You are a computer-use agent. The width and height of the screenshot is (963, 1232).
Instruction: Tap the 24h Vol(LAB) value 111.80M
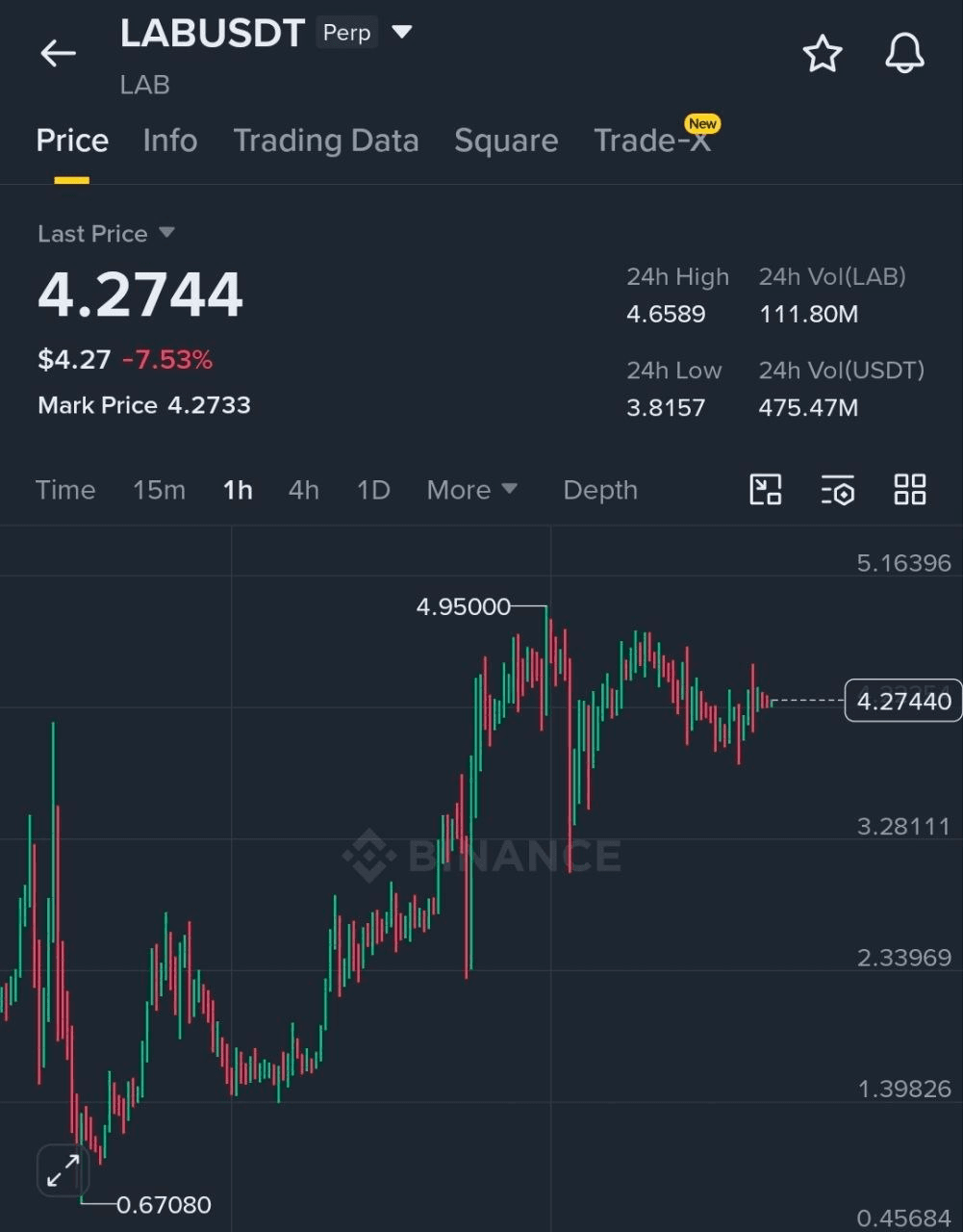tap(808, 314)
